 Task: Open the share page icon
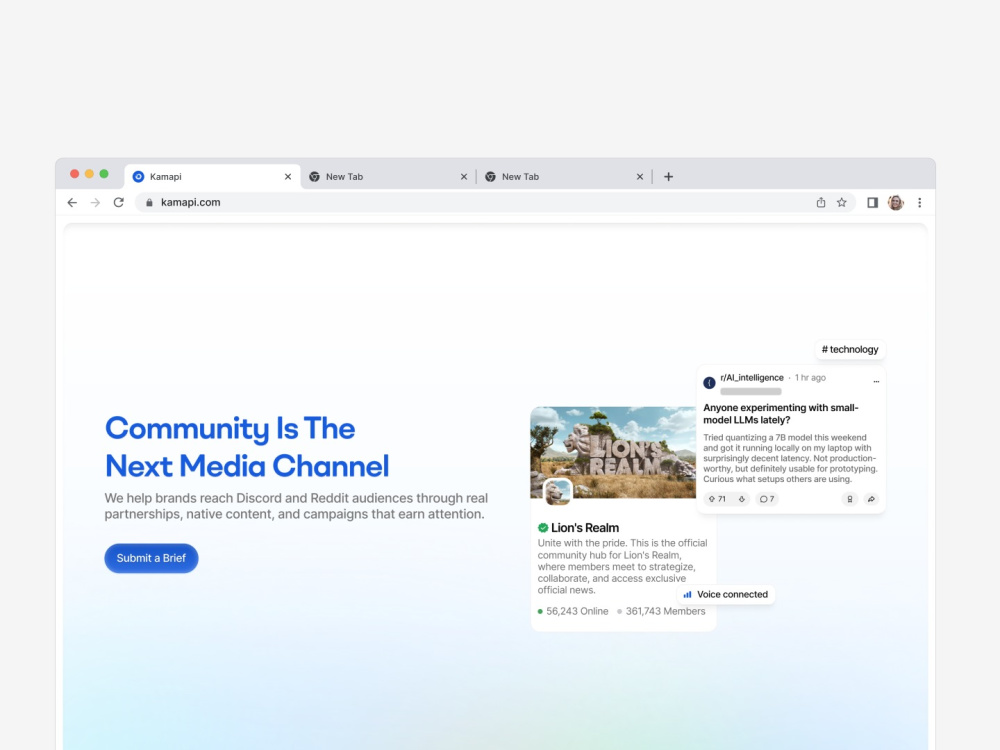pyautogui.click(x=821, y=202)
